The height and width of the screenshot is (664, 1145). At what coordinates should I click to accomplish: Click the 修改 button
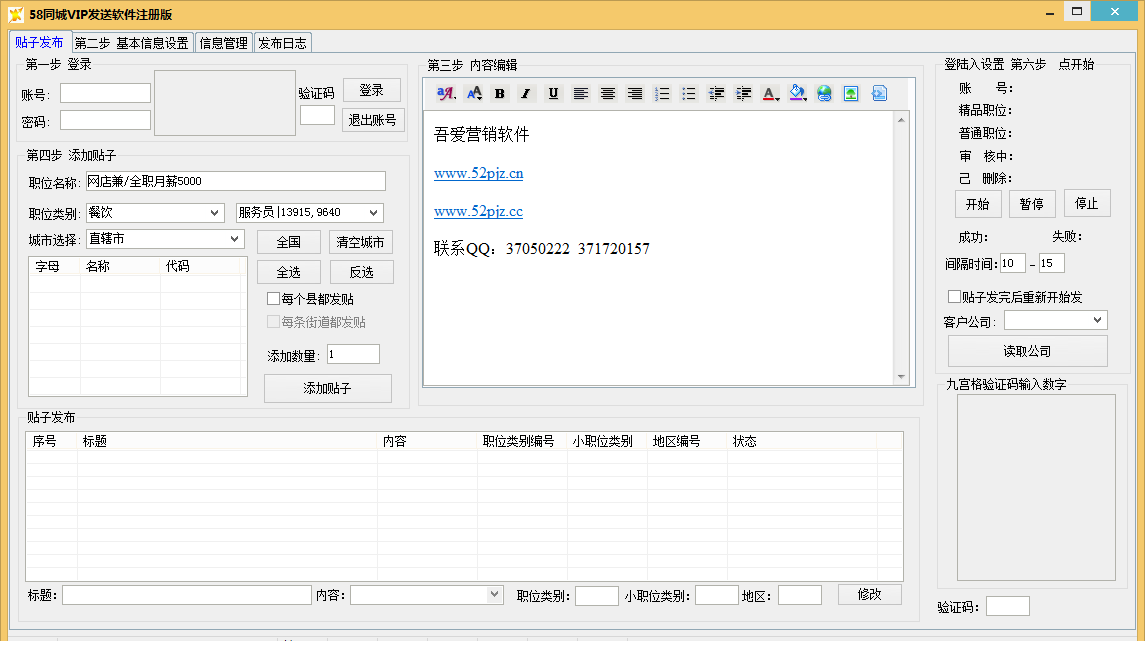869,594
